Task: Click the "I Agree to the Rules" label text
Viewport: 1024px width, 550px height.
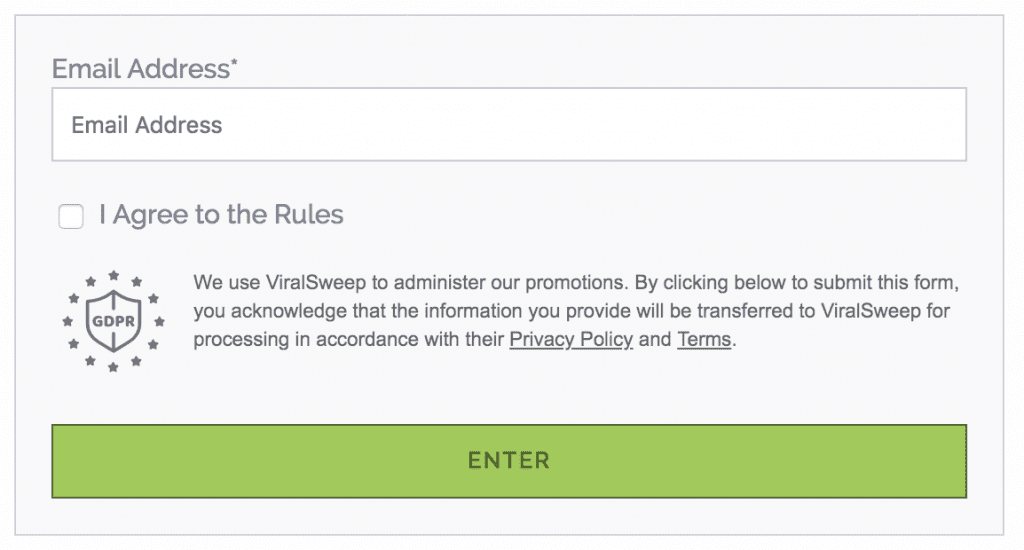Action: point(221,215)
